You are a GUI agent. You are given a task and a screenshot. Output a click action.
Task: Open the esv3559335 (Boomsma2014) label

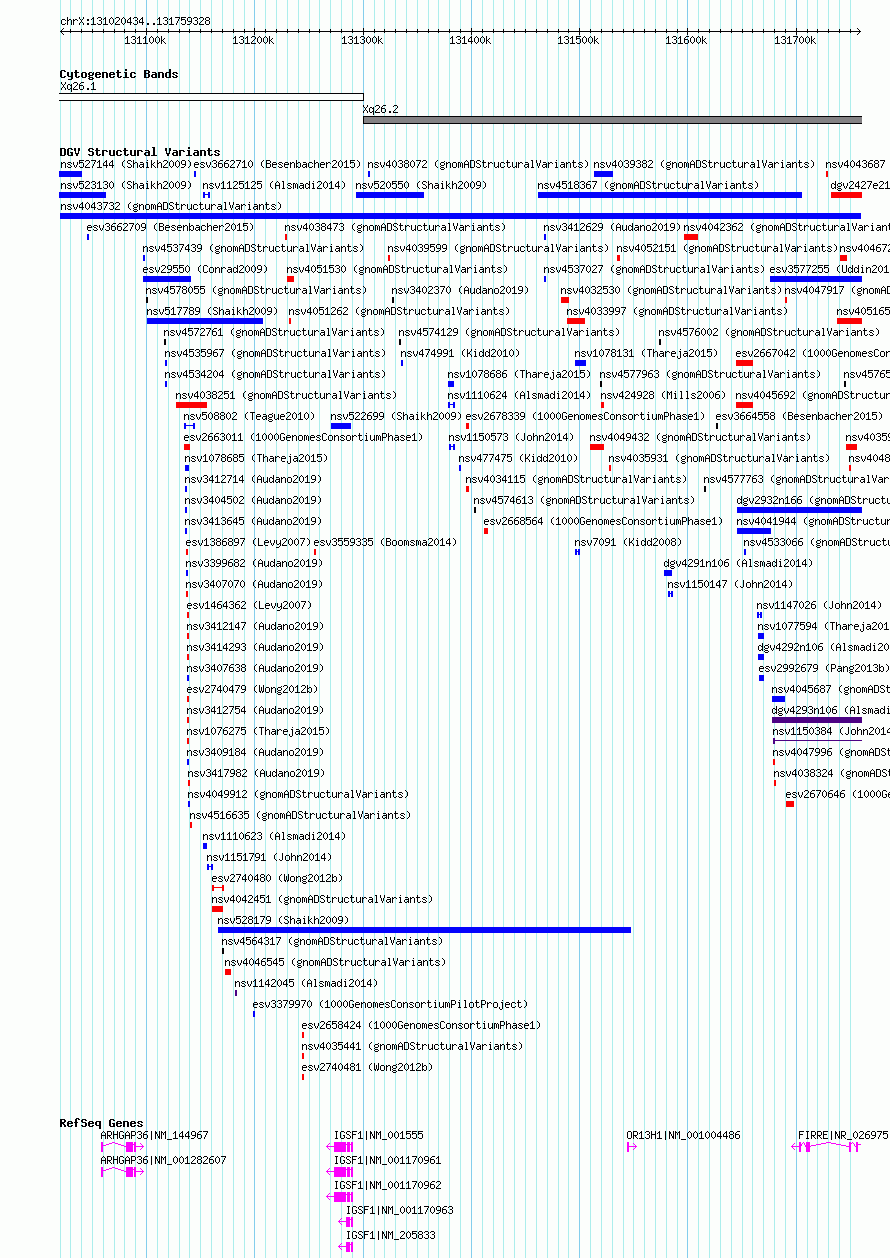(x=385, y=542)
